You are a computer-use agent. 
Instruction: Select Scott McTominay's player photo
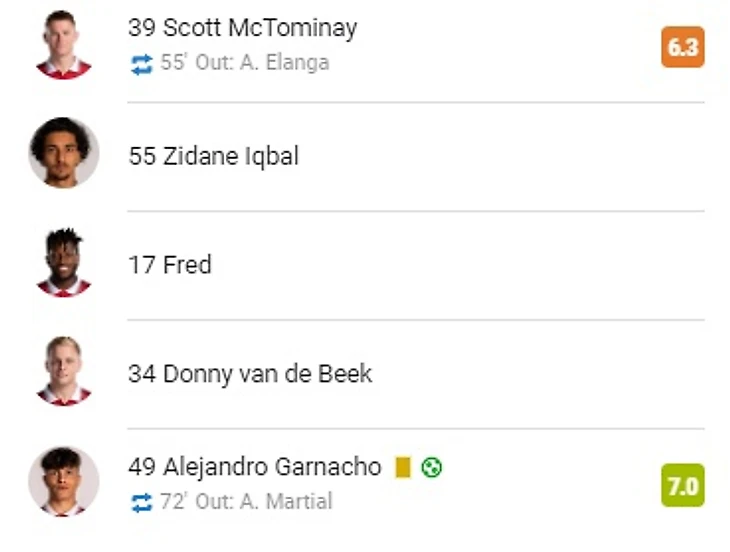63,45
